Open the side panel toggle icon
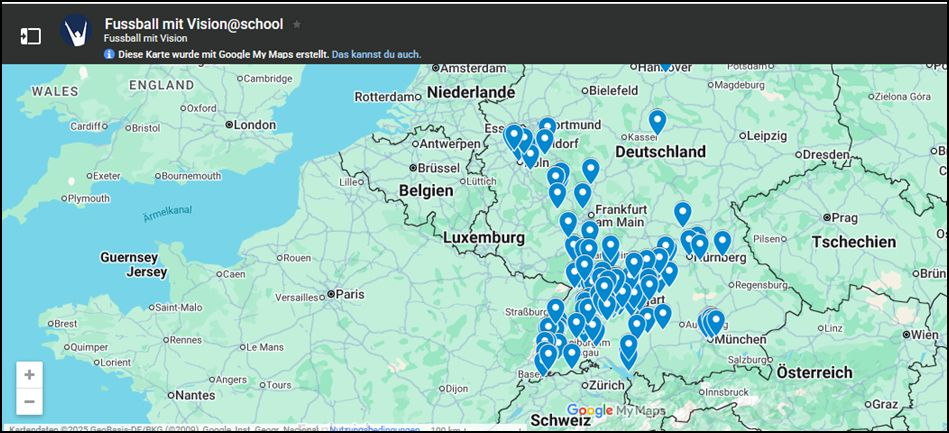This screenshot has width=949, height=433. click(31, 36)
